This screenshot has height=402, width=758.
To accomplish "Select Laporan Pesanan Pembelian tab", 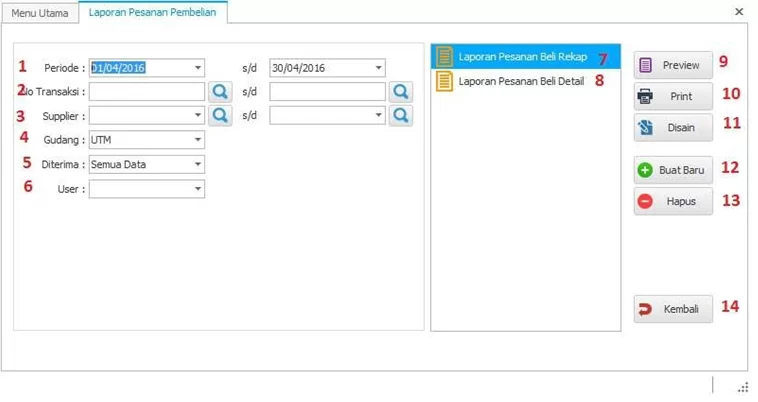I will [152, 12].
